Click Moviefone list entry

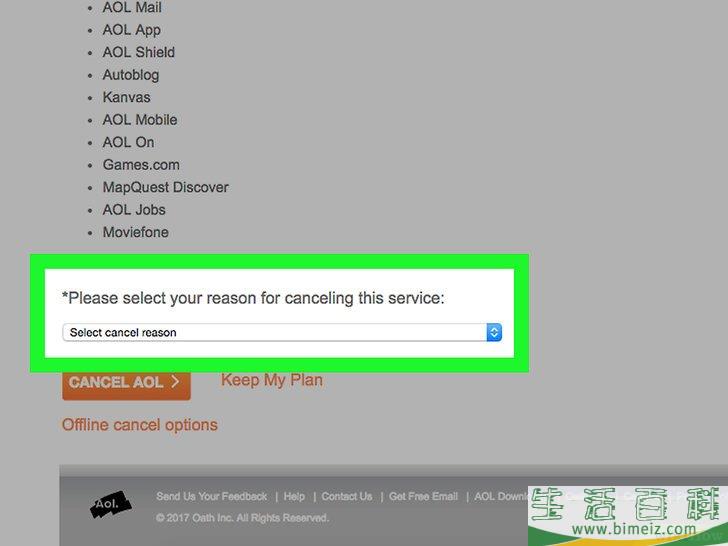click(136, 232)
